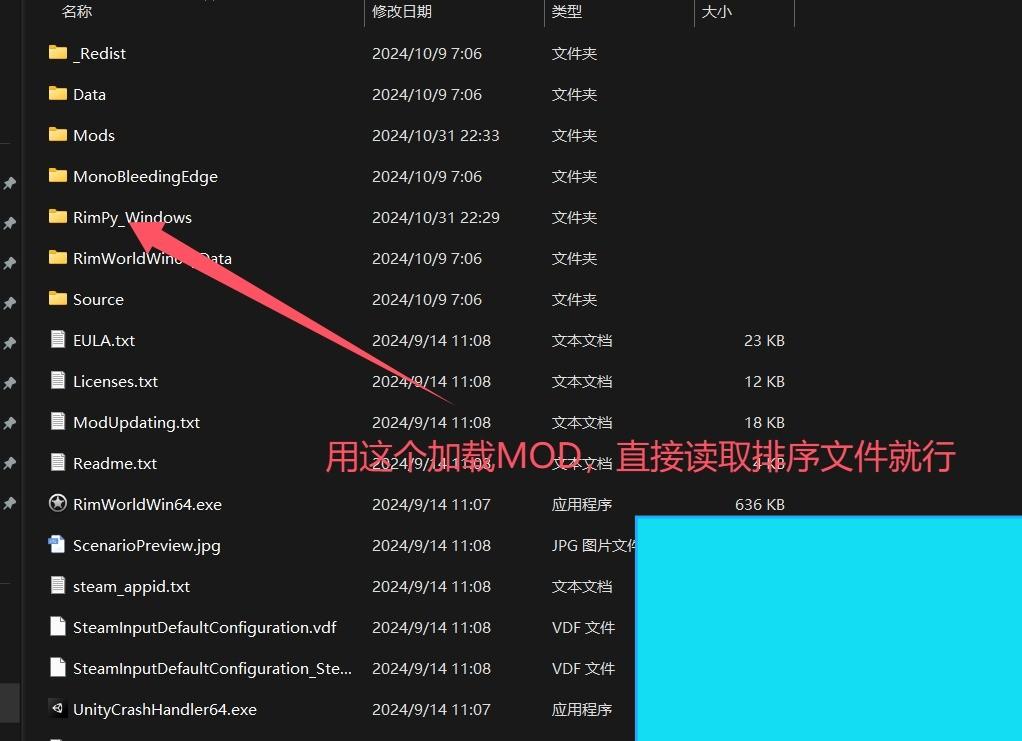Select the Data folder name

(89, 94)
